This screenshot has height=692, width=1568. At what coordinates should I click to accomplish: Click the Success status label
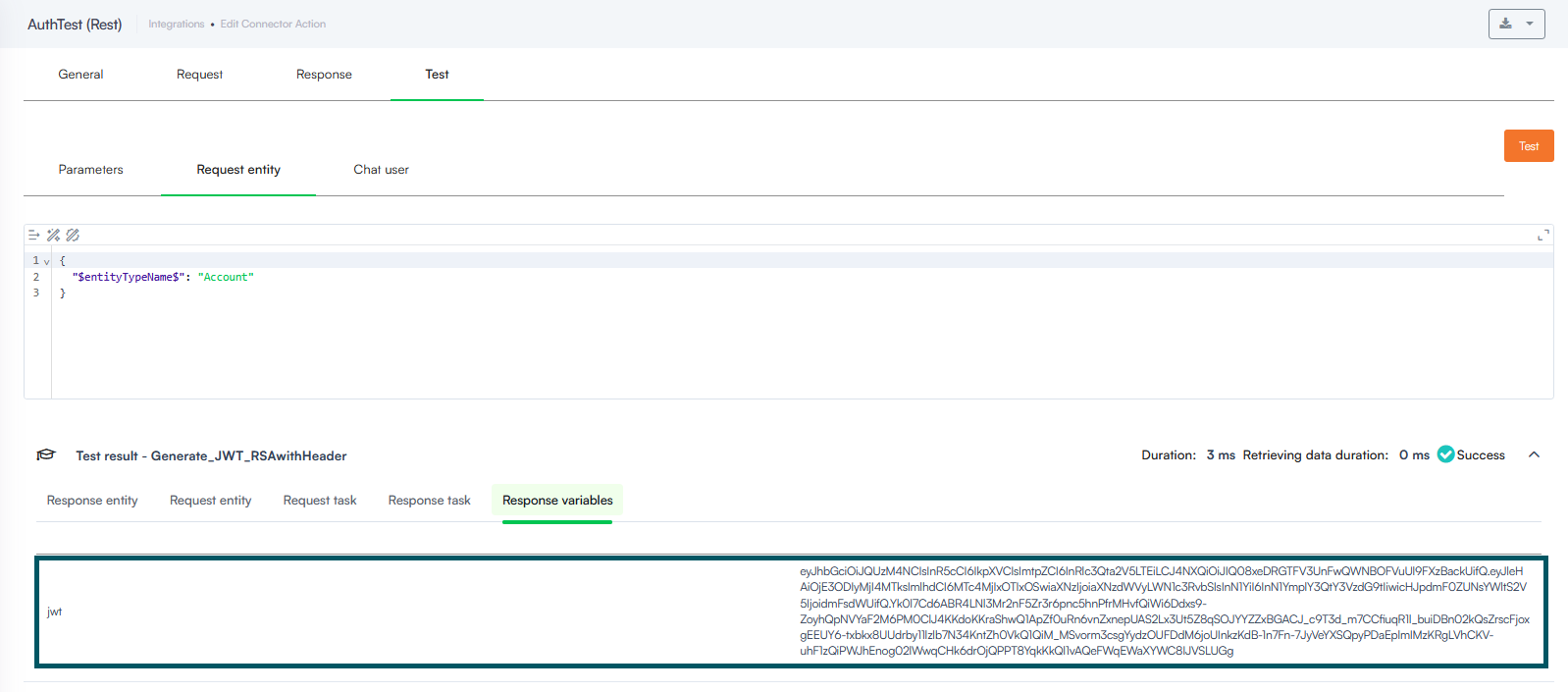(1481, 454)
